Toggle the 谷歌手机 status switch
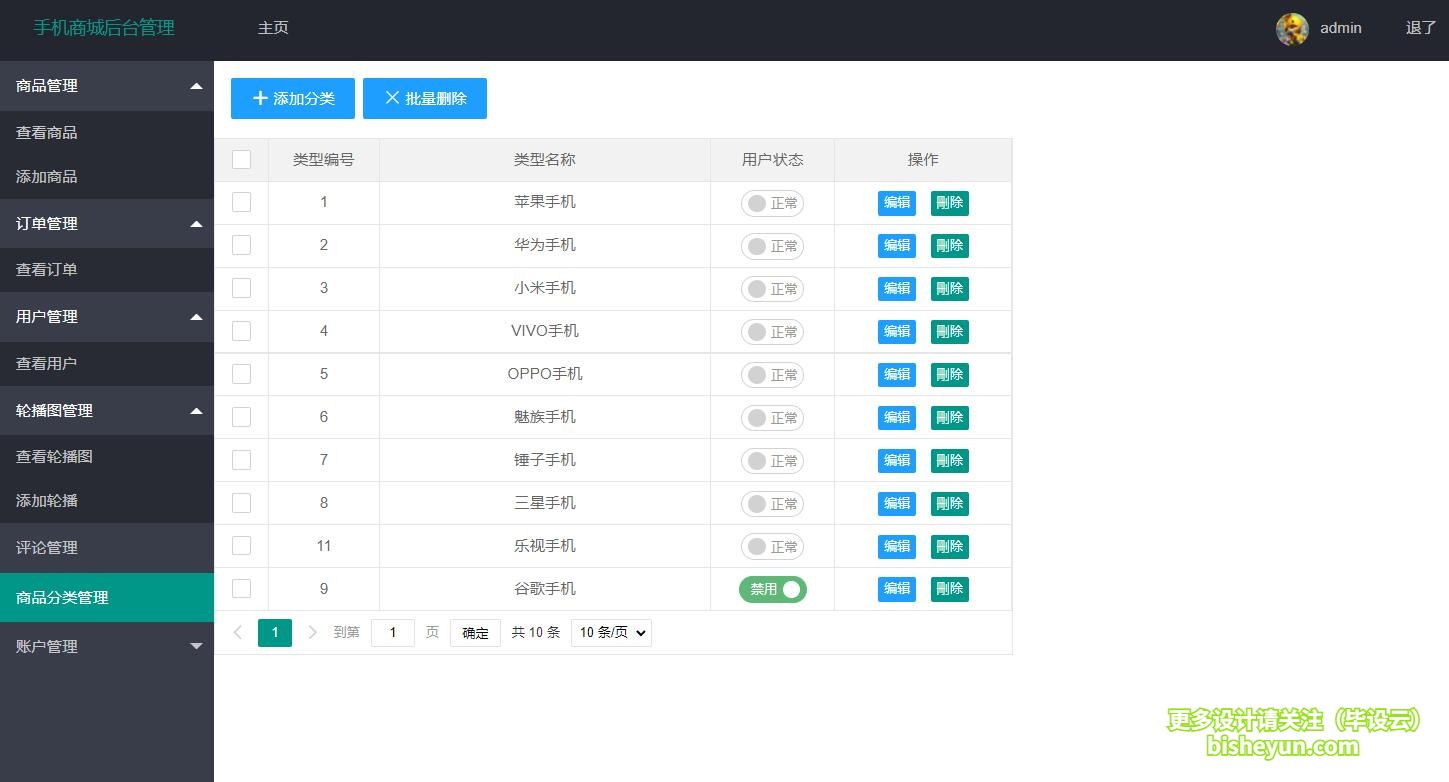This screenshot has height=782, width=1449. [773, 589]
